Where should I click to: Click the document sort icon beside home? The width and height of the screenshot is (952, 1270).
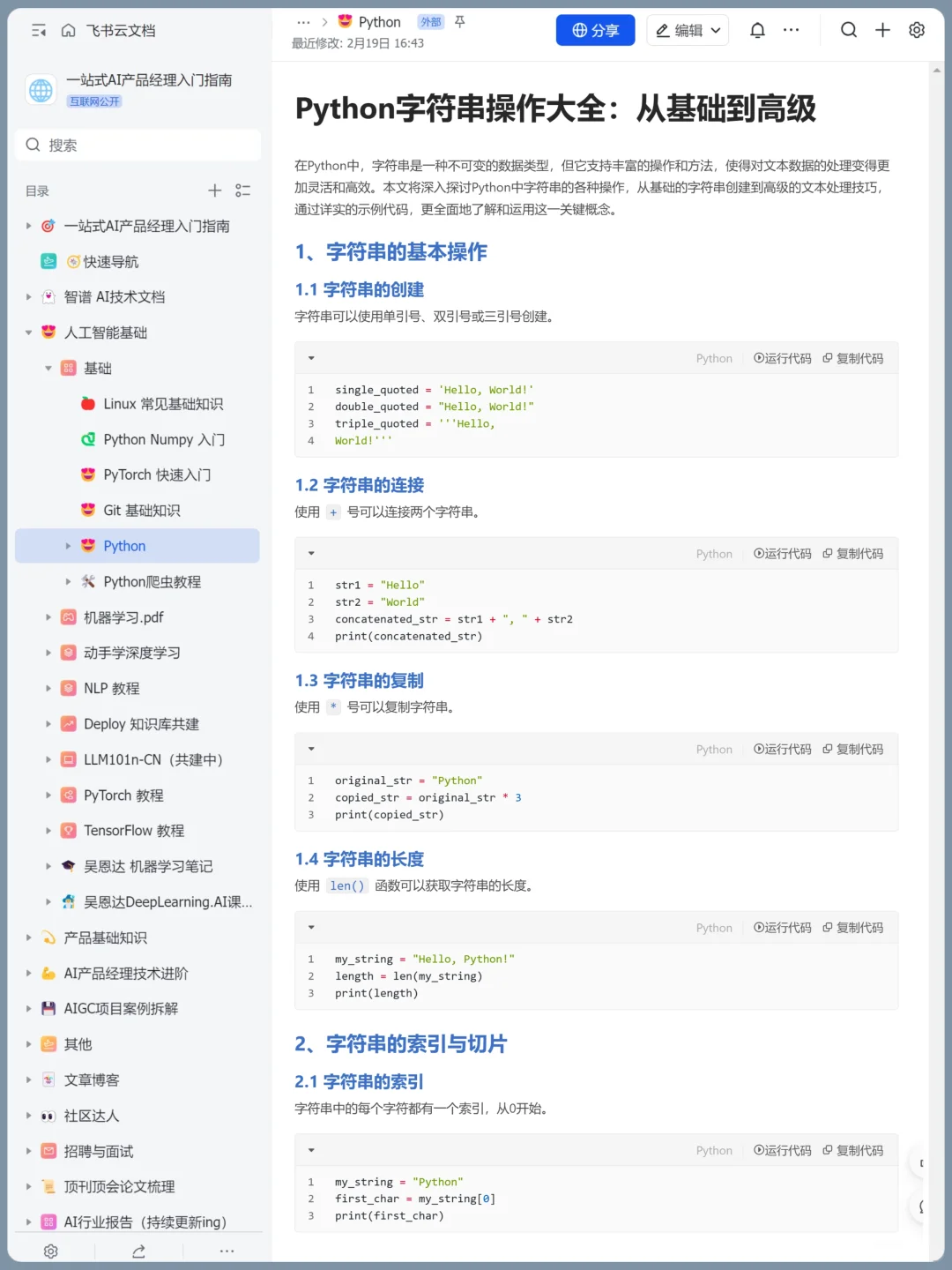37,30
